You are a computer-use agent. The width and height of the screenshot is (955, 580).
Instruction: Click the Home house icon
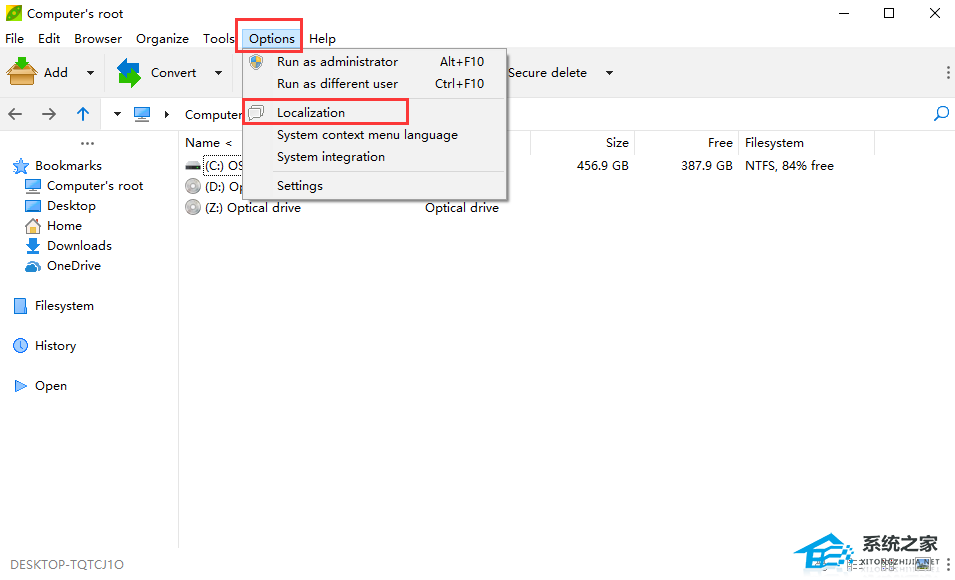point(33,226)
